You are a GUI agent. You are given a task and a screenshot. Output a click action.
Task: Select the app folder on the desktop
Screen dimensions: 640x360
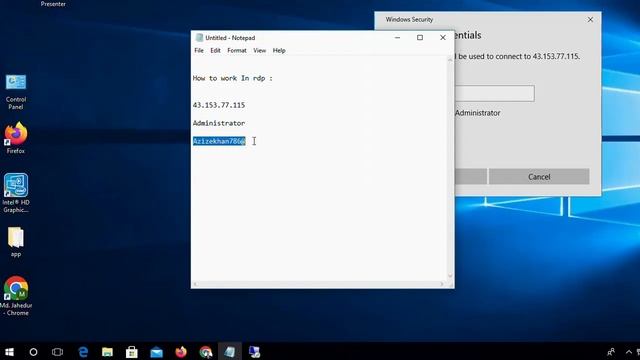coord(16,242)
